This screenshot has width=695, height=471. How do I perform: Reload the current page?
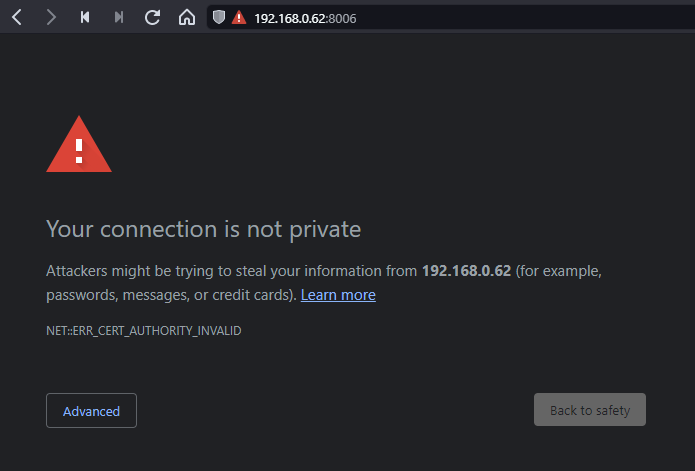tap(152, 17)
